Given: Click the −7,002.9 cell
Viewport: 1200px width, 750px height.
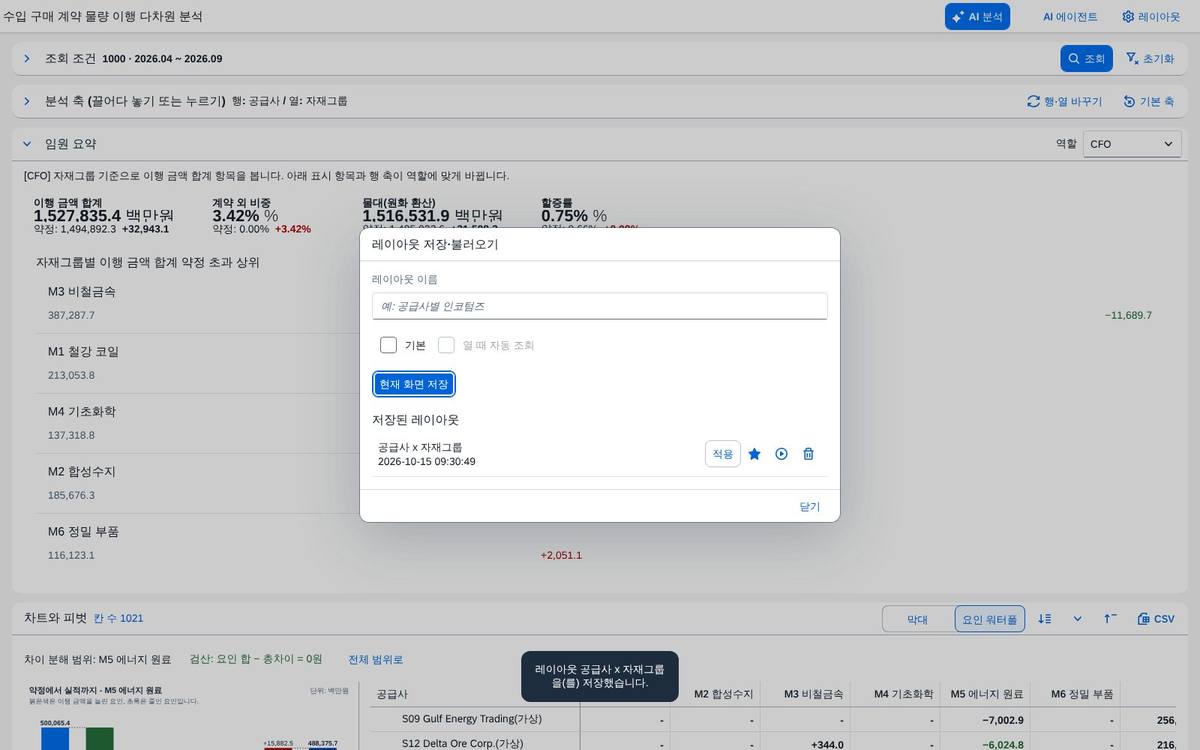Looking at the screenshot, I should click(1003, 720).
